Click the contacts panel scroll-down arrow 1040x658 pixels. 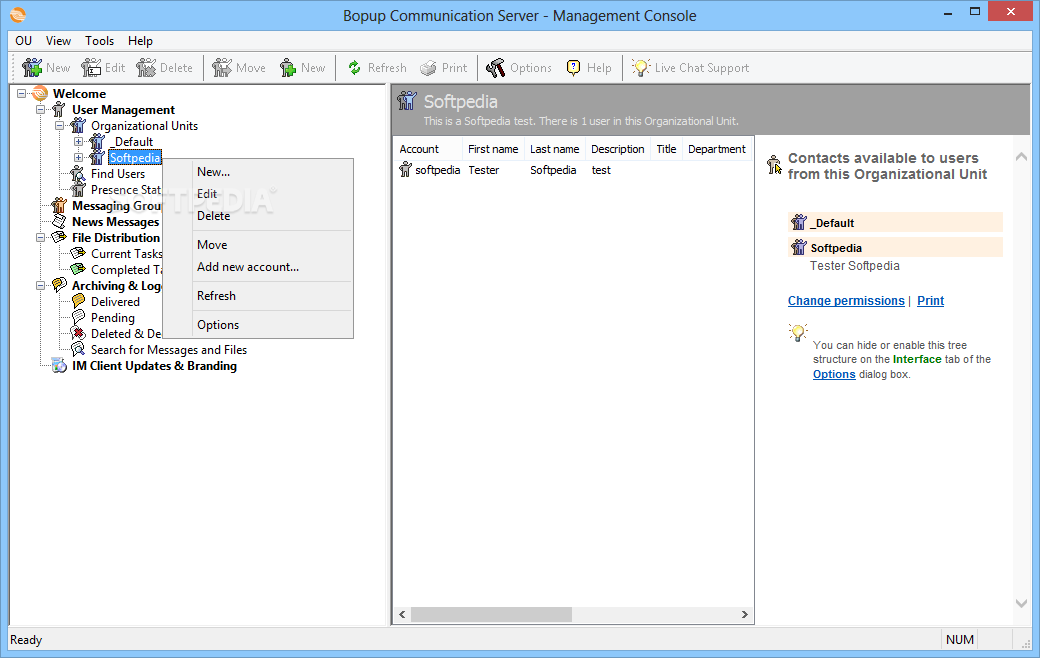pos(1021,603)
